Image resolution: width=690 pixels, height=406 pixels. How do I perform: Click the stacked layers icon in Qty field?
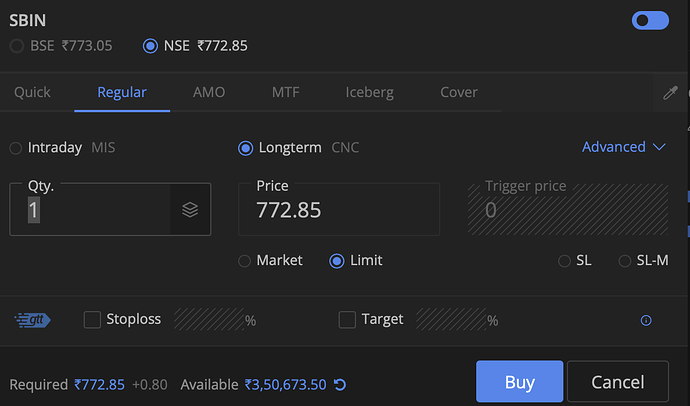(190, 210)
